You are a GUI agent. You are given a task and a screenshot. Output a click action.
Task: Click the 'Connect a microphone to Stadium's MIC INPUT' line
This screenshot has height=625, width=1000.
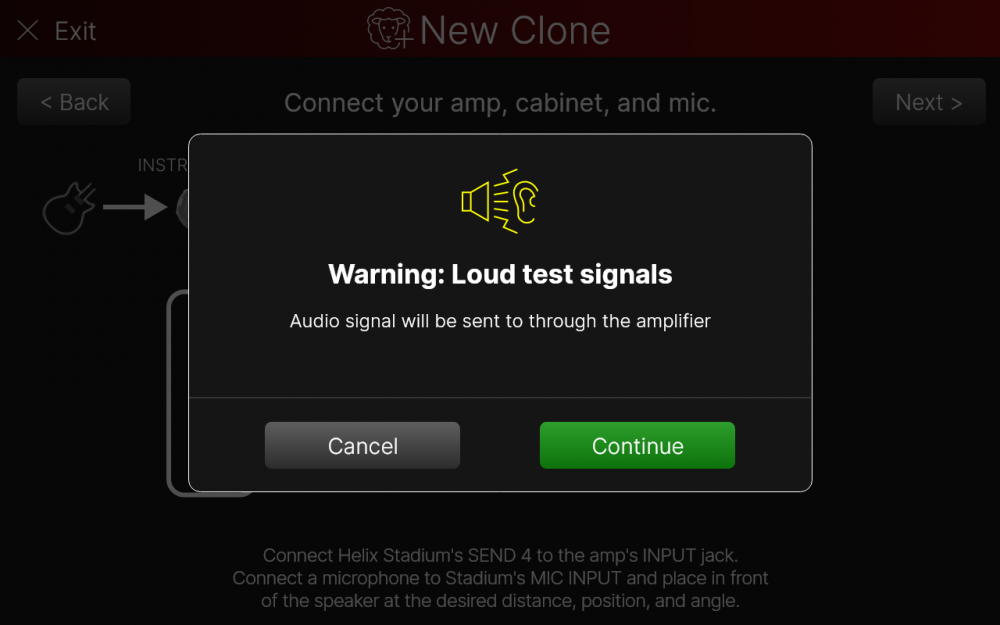(x=500, y=578)
